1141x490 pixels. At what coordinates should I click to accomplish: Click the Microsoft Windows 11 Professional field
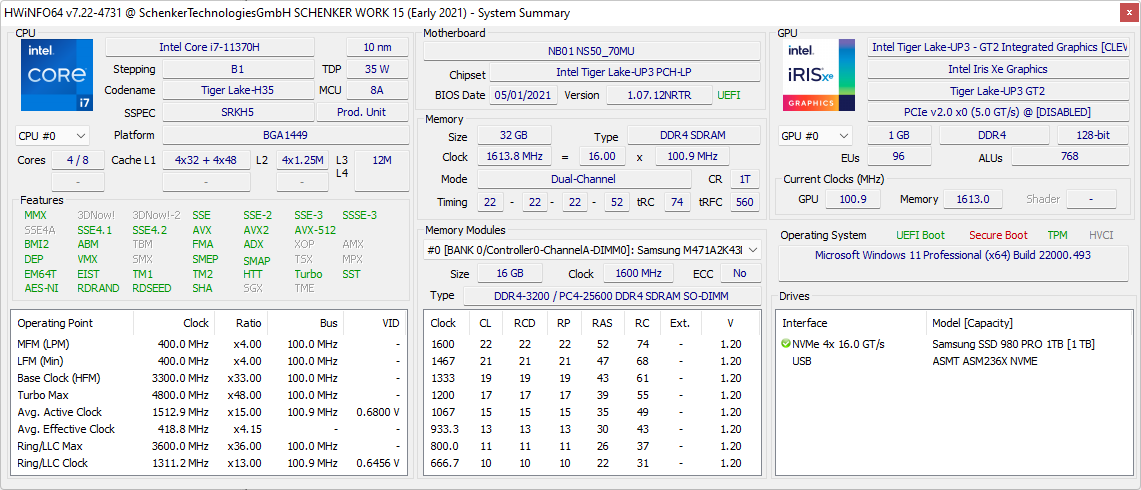953,256
